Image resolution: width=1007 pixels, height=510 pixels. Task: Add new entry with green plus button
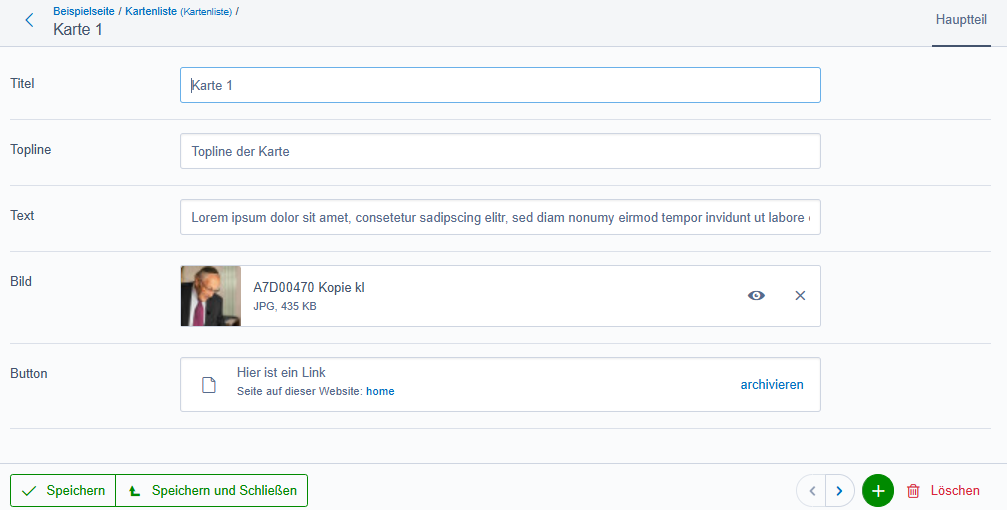[877, 491]
